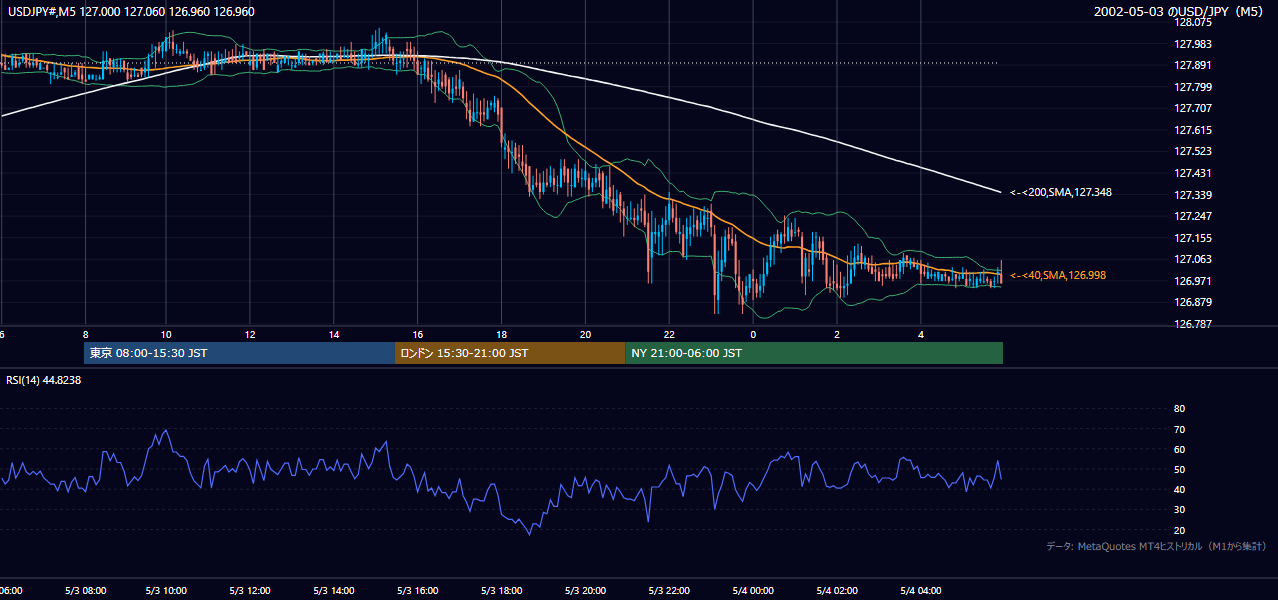This screenshot has width=1278, height=600.
Task: Click the price axis value 127.431
Action: [1193, 173]
